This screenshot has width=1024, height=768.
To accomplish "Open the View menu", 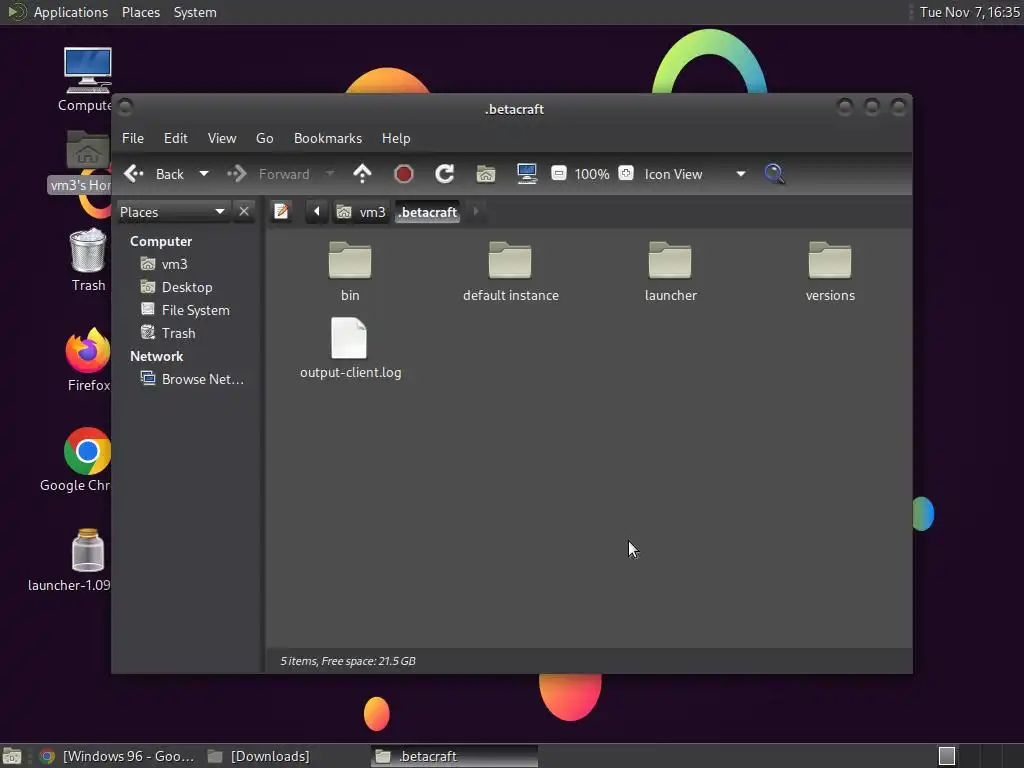I will [x=222, y=138].
